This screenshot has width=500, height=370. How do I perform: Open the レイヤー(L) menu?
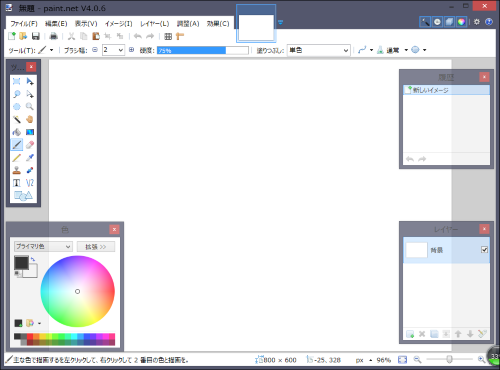point(154,24)
